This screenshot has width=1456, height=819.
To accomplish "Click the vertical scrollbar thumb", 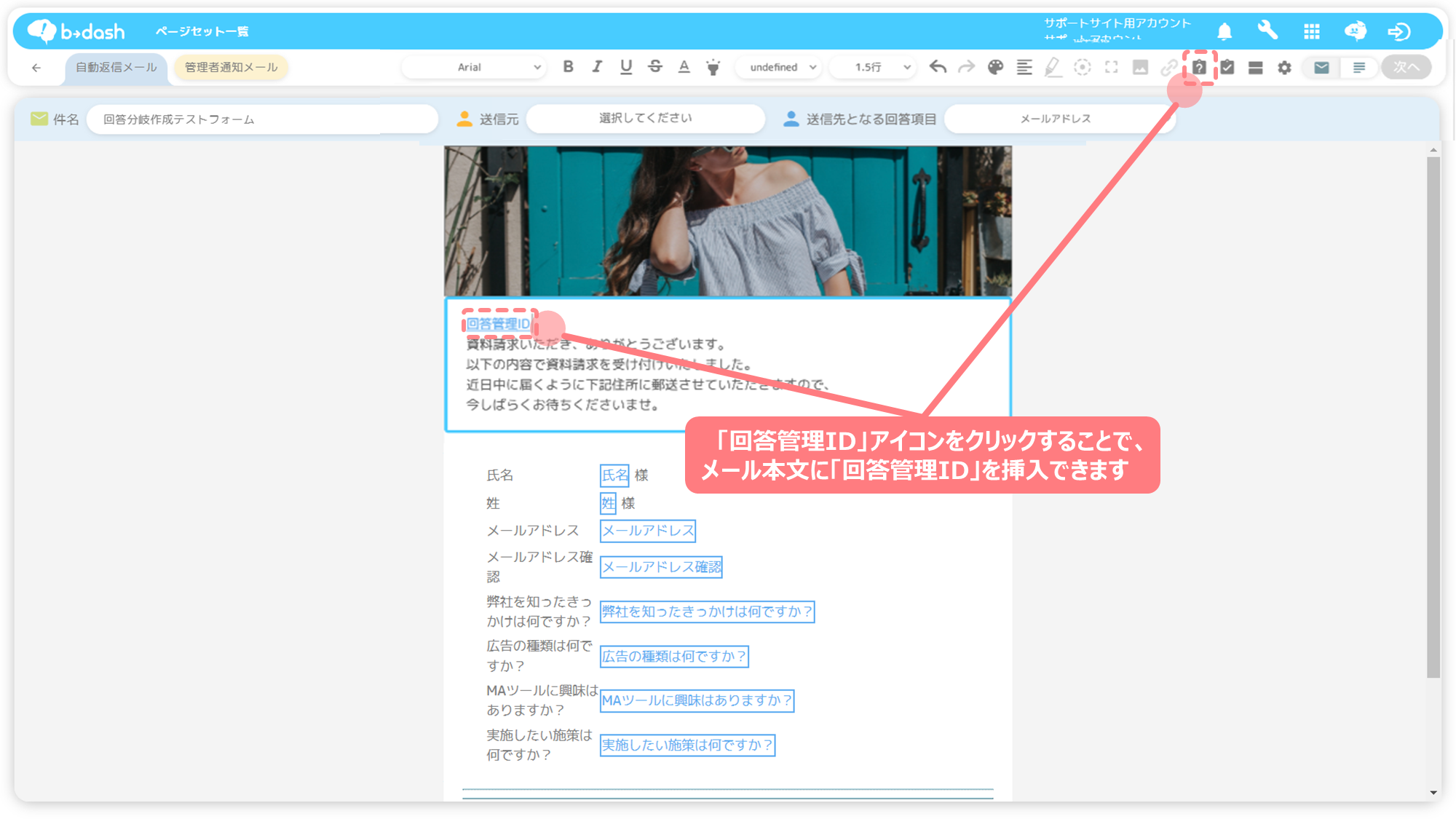I will [x=1433, y=417].
